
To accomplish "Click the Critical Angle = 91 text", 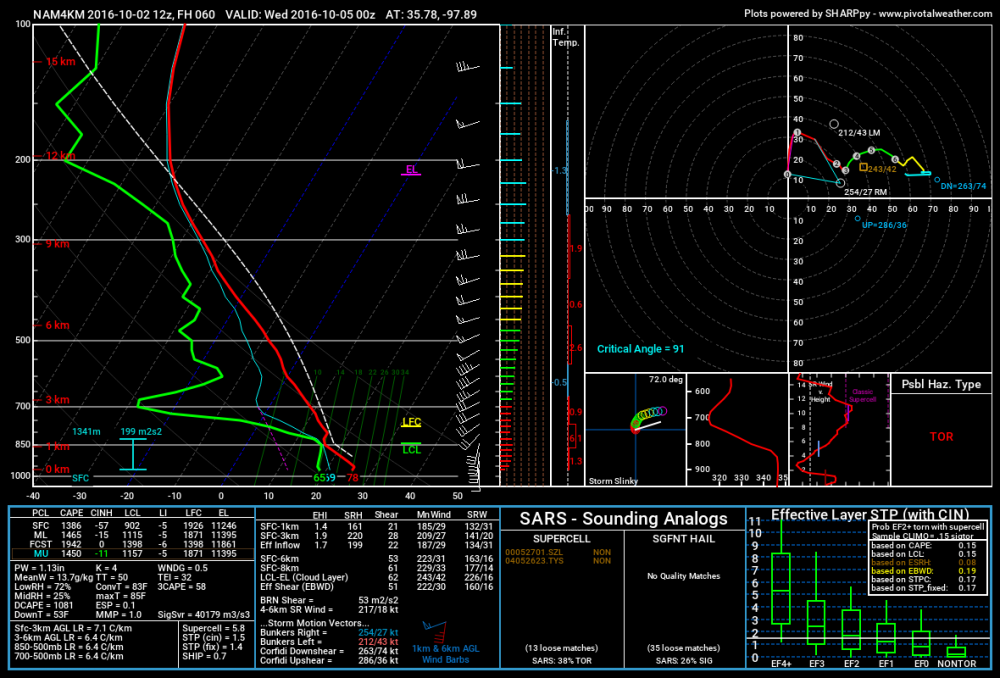I will 640,349.
